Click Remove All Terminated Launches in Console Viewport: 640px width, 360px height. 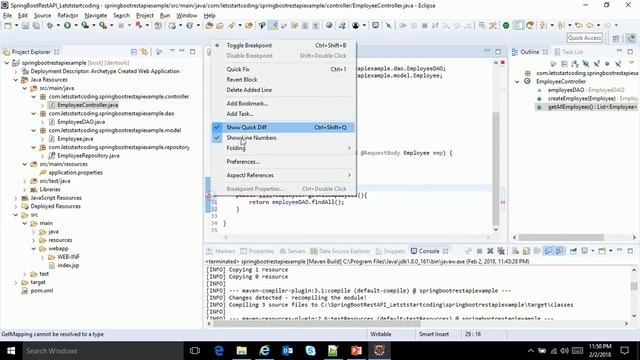point(501,251)
